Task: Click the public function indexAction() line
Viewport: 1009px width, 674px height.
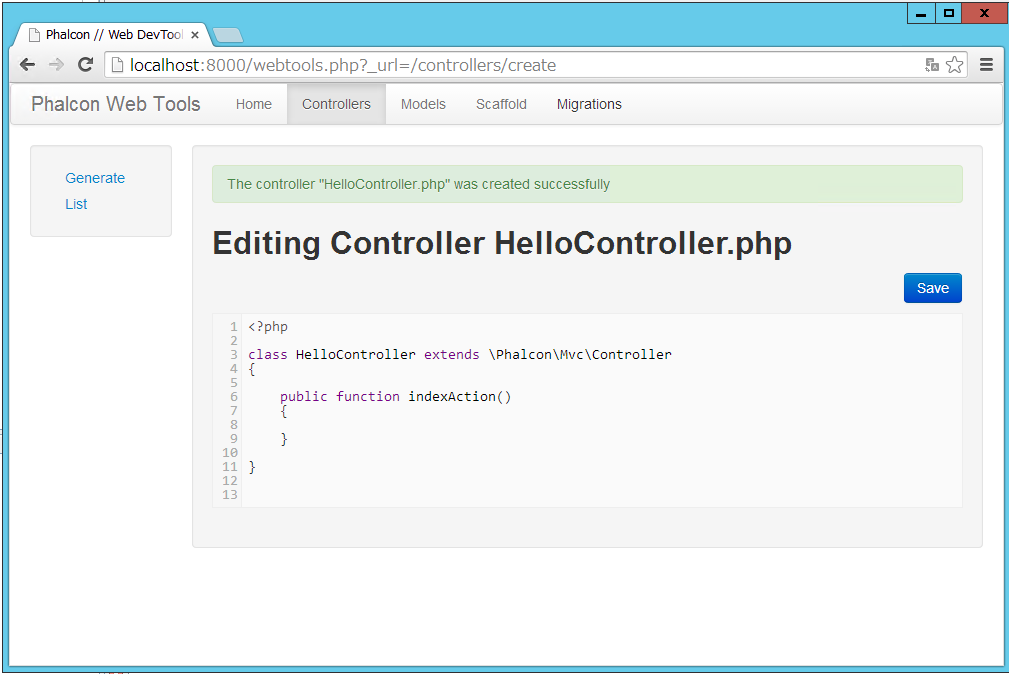Action: click(395, 397)
